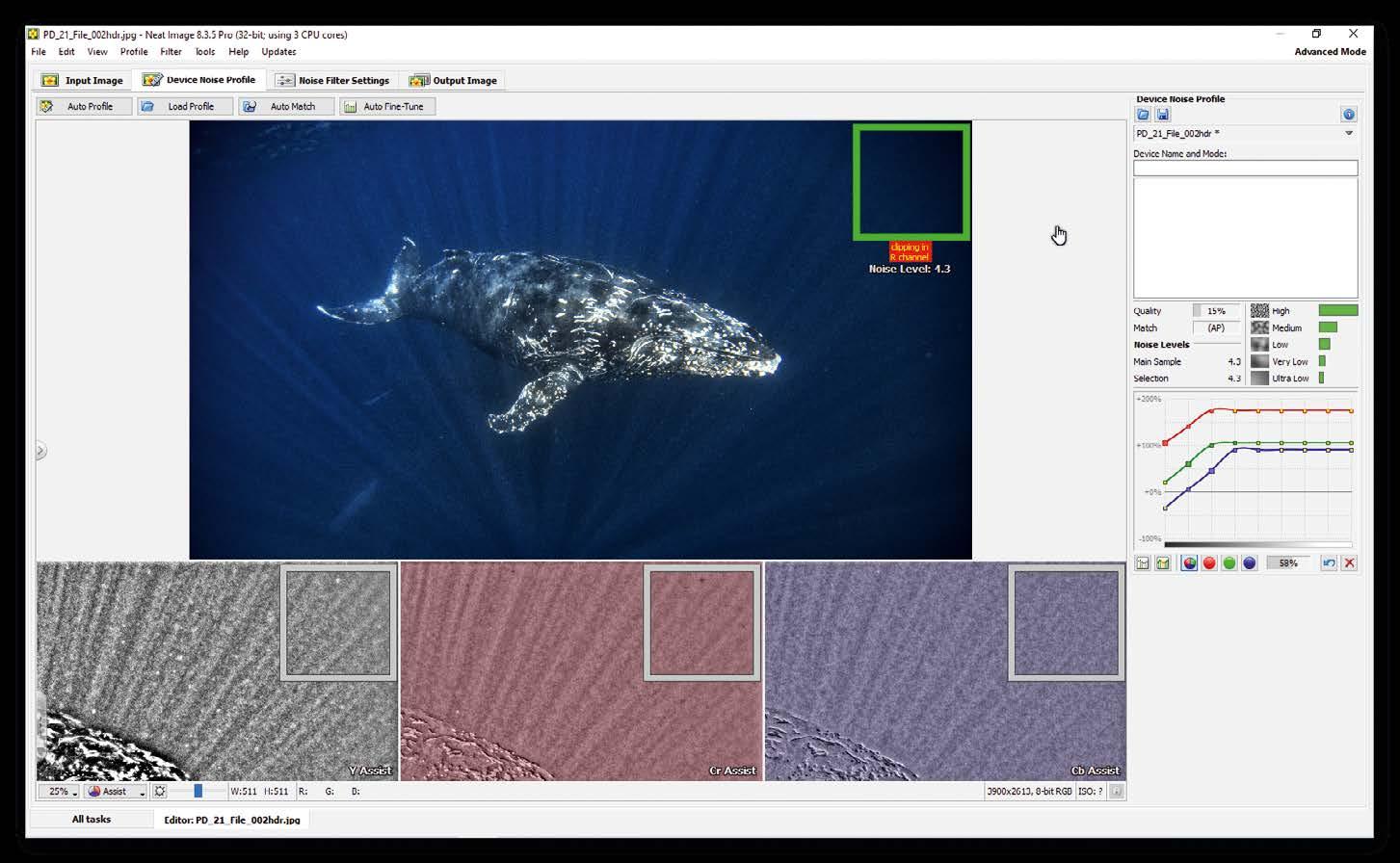Toggle the green channel circle button

click(1229, 563)
